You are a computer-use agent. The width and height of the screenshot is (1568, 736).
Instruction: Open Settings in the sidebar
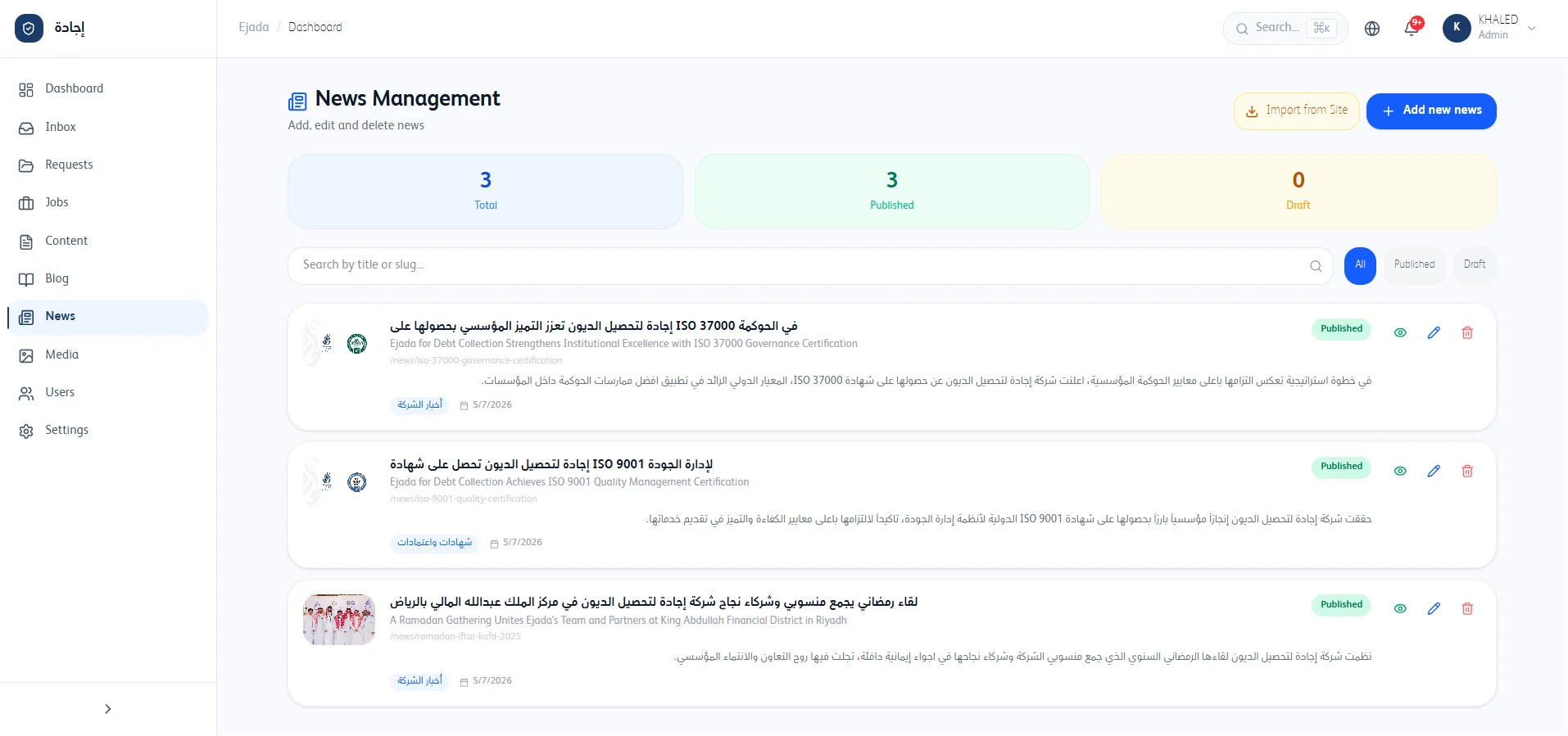(x=107, y=431)
